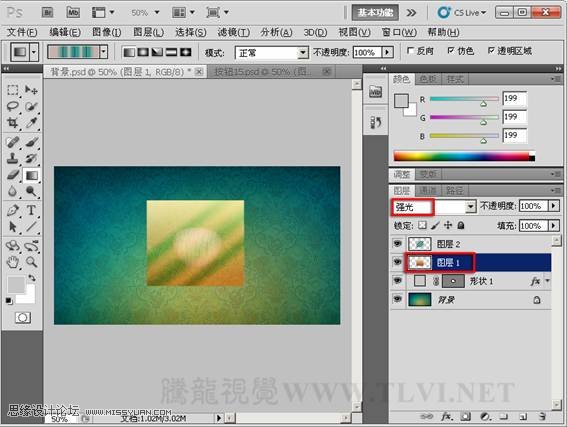Select the Move tool
Viewport: 567px width, 427px height.
[31, 90]
